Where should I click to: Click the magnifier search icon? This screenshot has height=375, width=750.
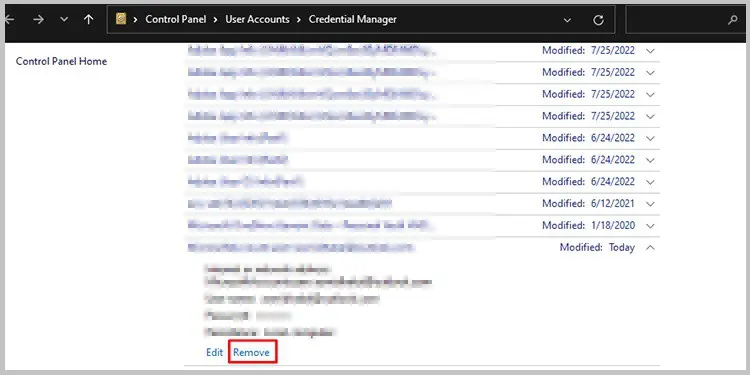coord(733,20)
